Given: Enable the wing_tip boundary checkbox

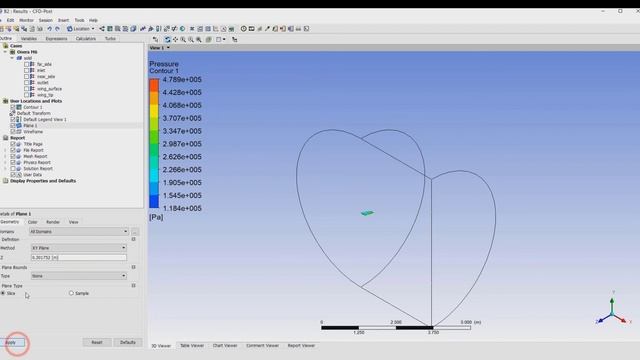Looking at the screenshot, I should [x=27, y=95].
